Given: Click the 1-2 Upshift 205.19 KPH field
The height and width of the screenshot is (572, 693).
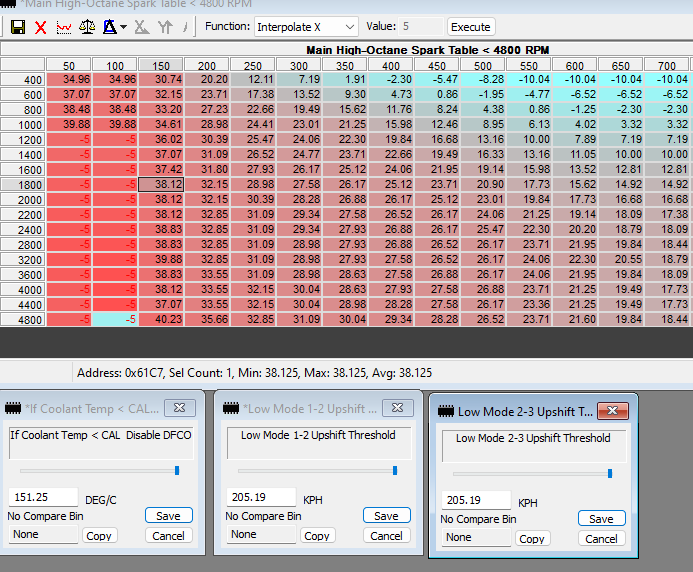Looking at the screenshot, I should (261, 497).
